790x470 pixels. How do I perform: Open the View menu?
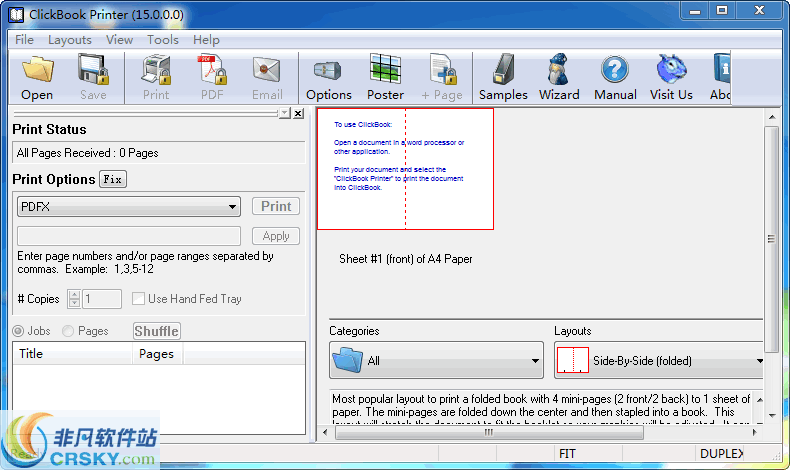(x=119, y=40)
